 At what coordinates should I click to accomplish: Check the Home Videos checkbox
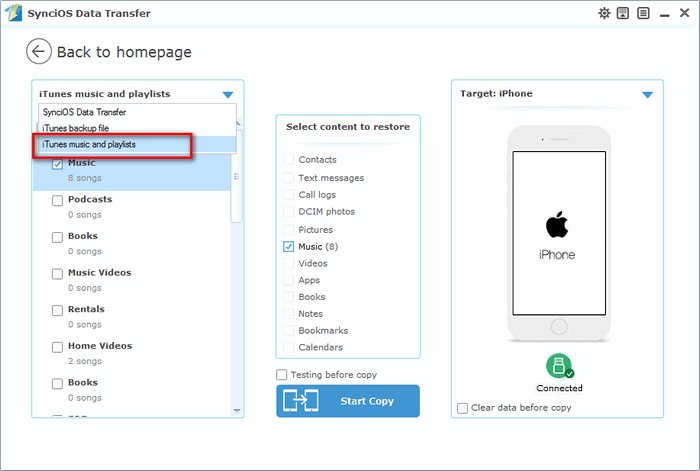point(57,347)
